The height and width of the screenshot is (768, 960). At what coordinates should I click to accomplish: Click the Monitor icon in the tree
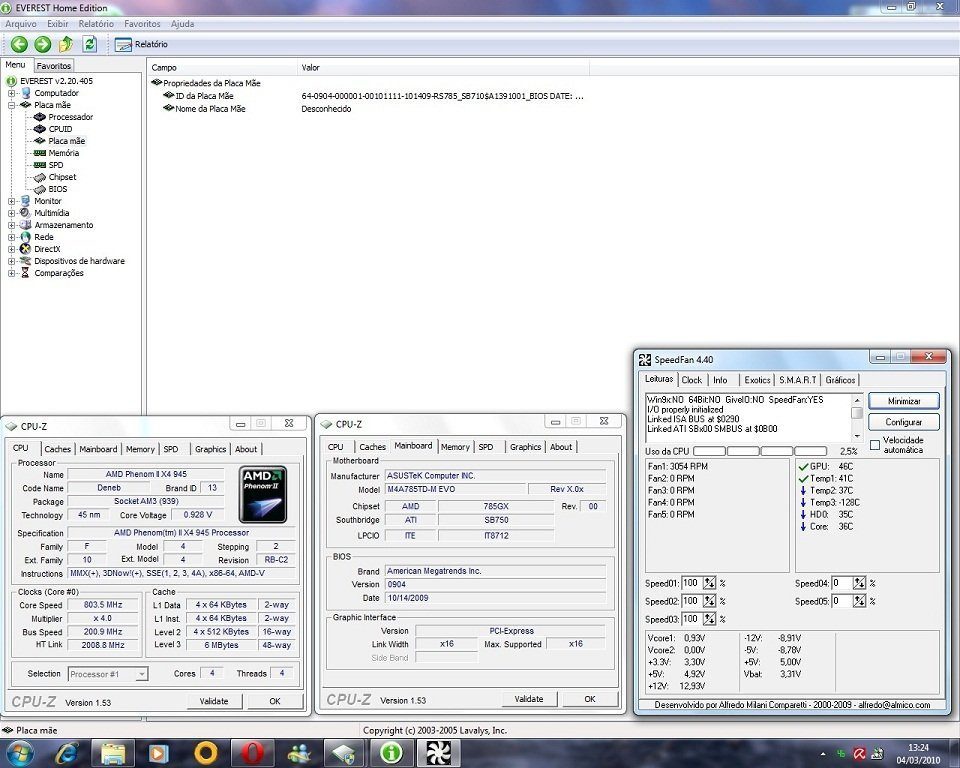[25, 201]
